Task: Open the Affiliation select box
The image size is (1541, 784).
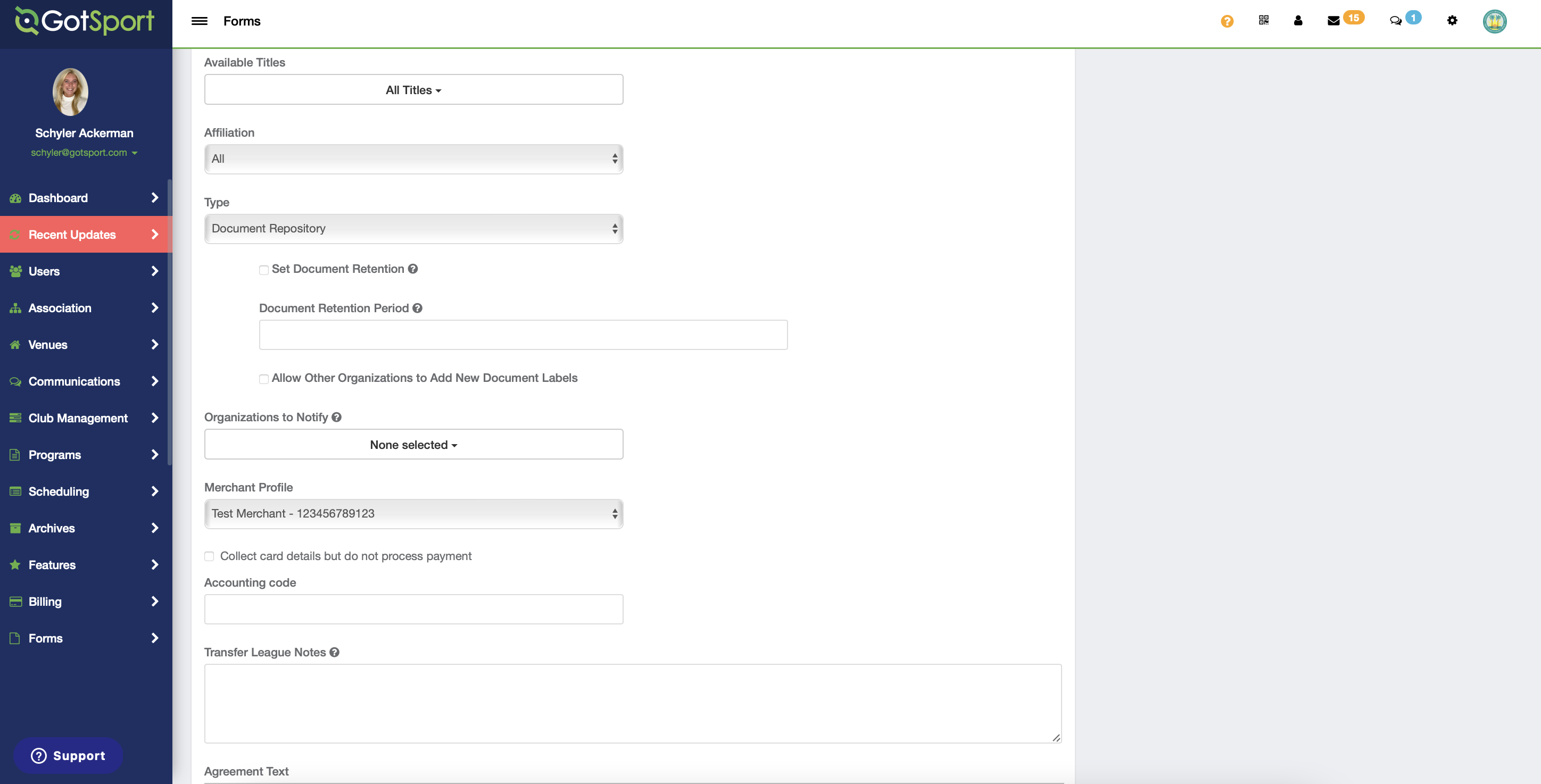Action: pos(413,159)
